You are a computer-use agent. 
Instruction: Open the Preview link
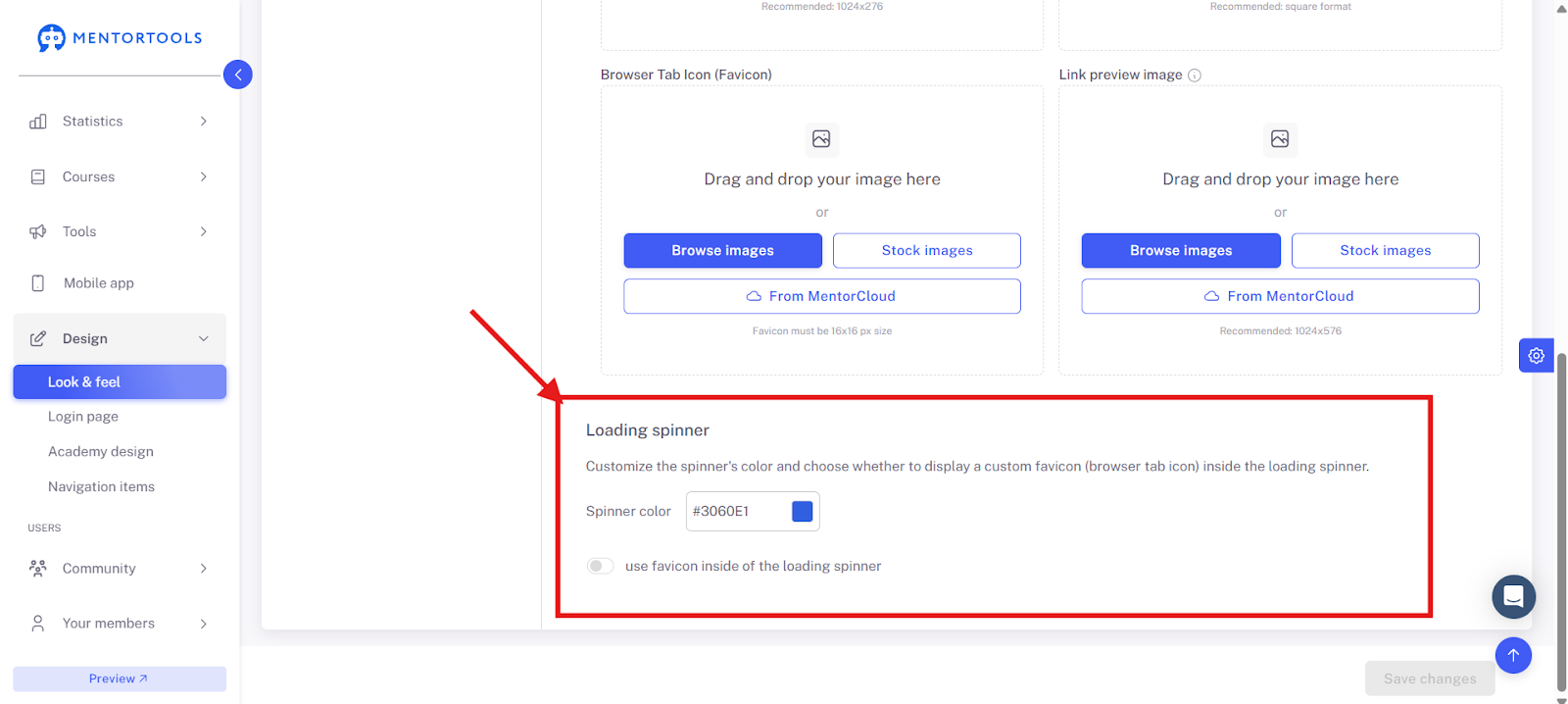[x=119, y=679]
